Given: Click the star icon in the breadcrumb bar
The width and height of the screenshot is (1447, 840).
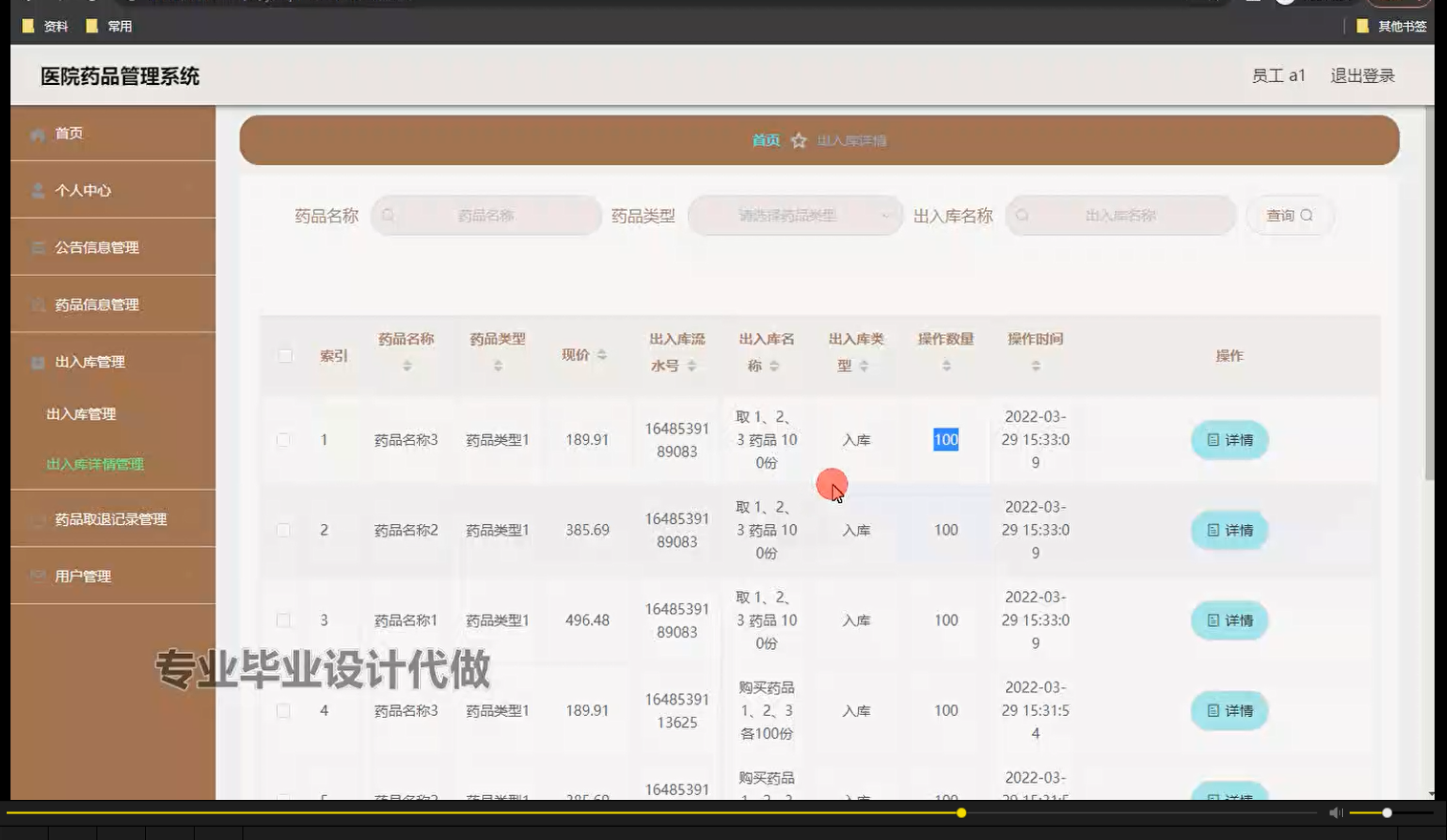Looking at the screenshot, I should pyautogui.click(x=799, y=139).
